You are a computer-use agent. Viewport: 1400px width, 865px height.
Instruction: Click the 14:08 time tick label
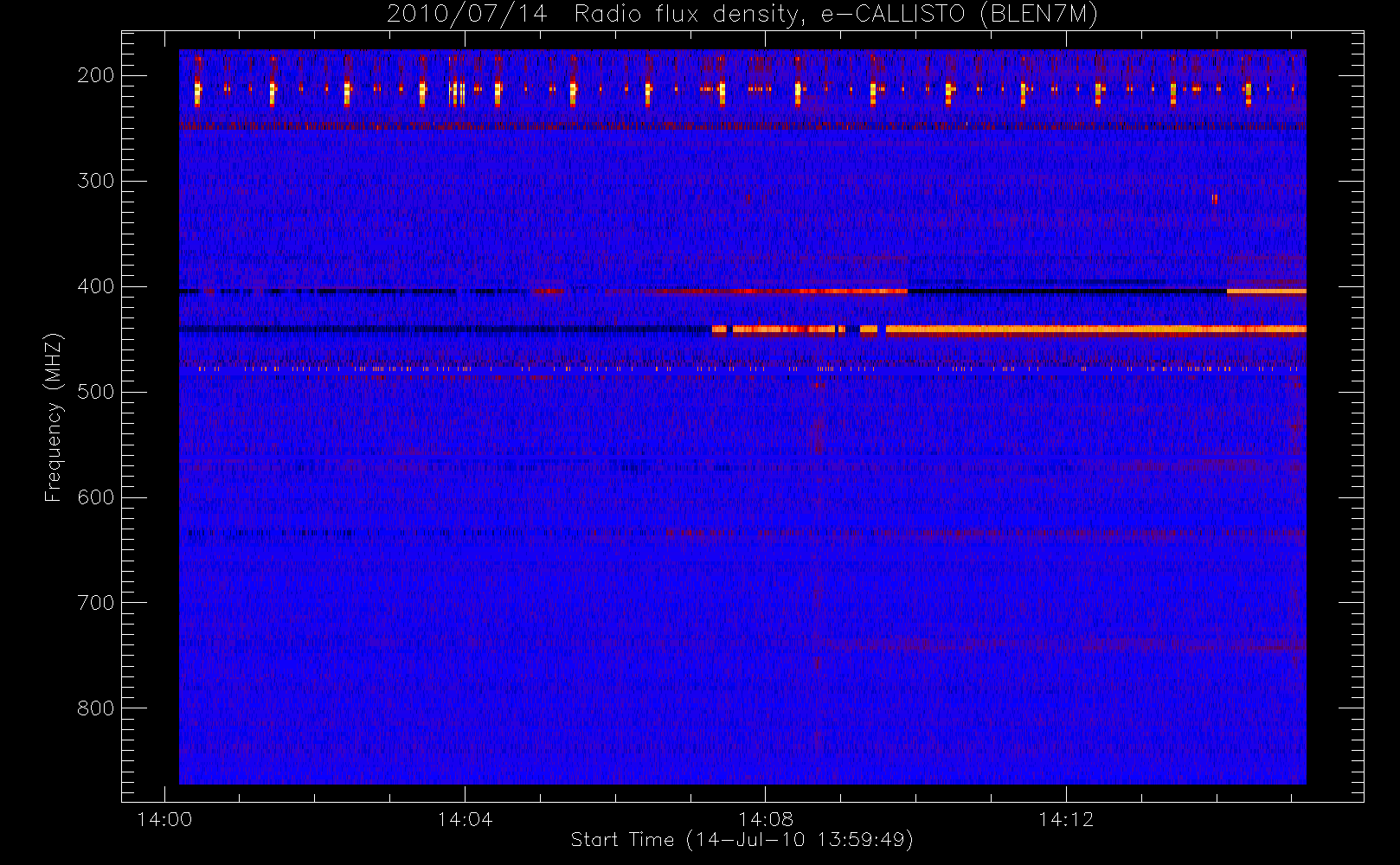pos(765,819)
